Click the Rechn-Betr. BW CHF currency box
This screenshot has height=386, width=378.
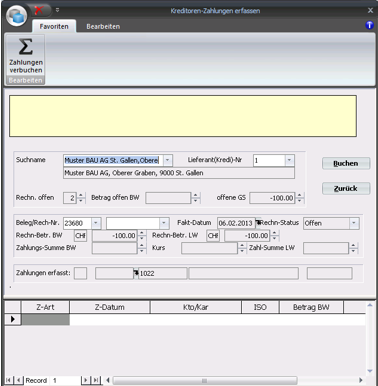coord(80,236)
